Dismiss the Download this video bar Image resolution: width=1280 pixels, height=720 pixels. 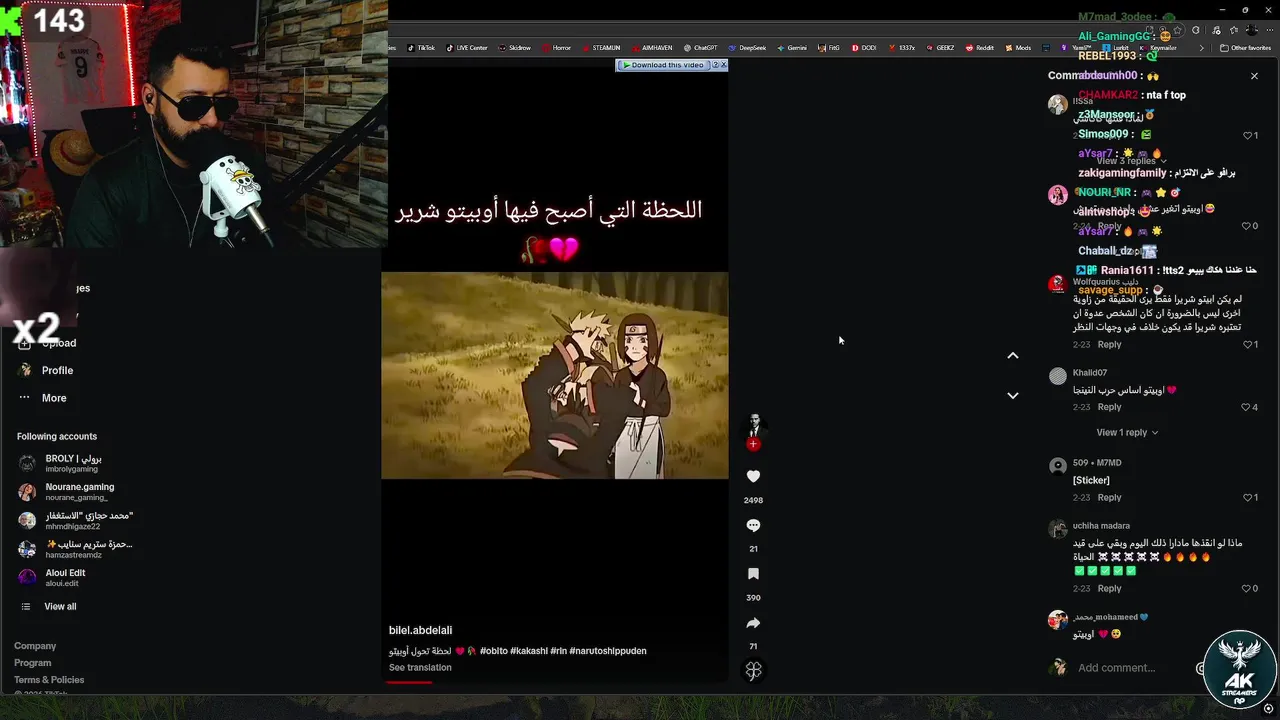[x=724, y=65]
